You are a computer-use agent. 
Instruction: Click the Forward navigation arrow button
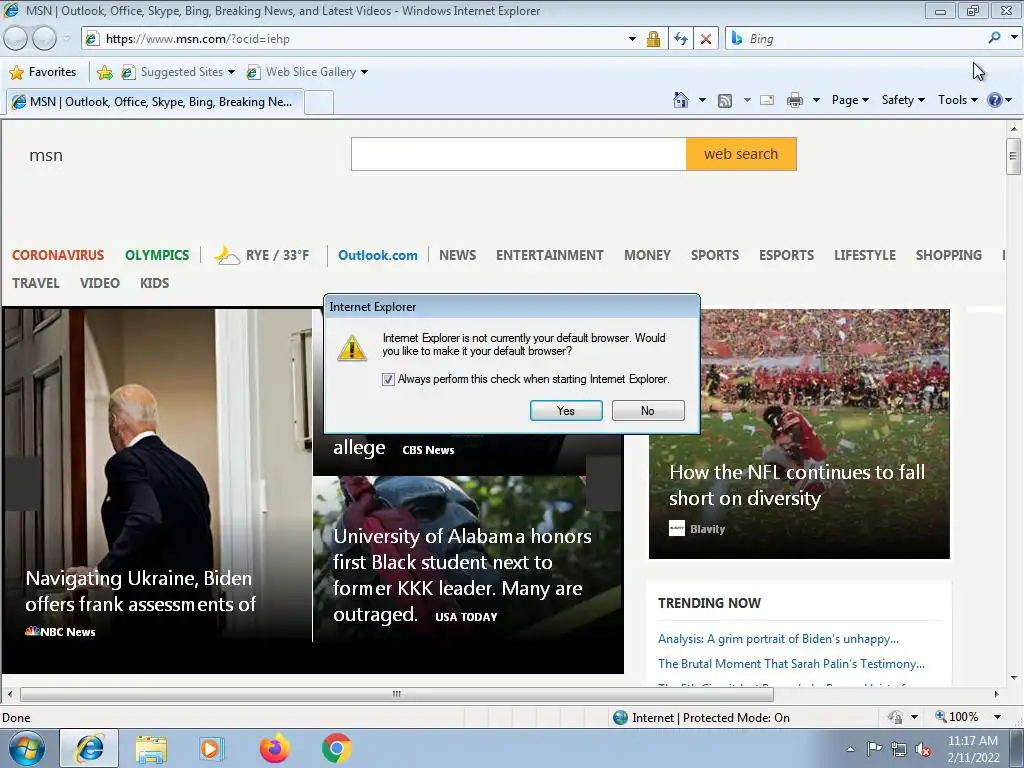(44, 39)
